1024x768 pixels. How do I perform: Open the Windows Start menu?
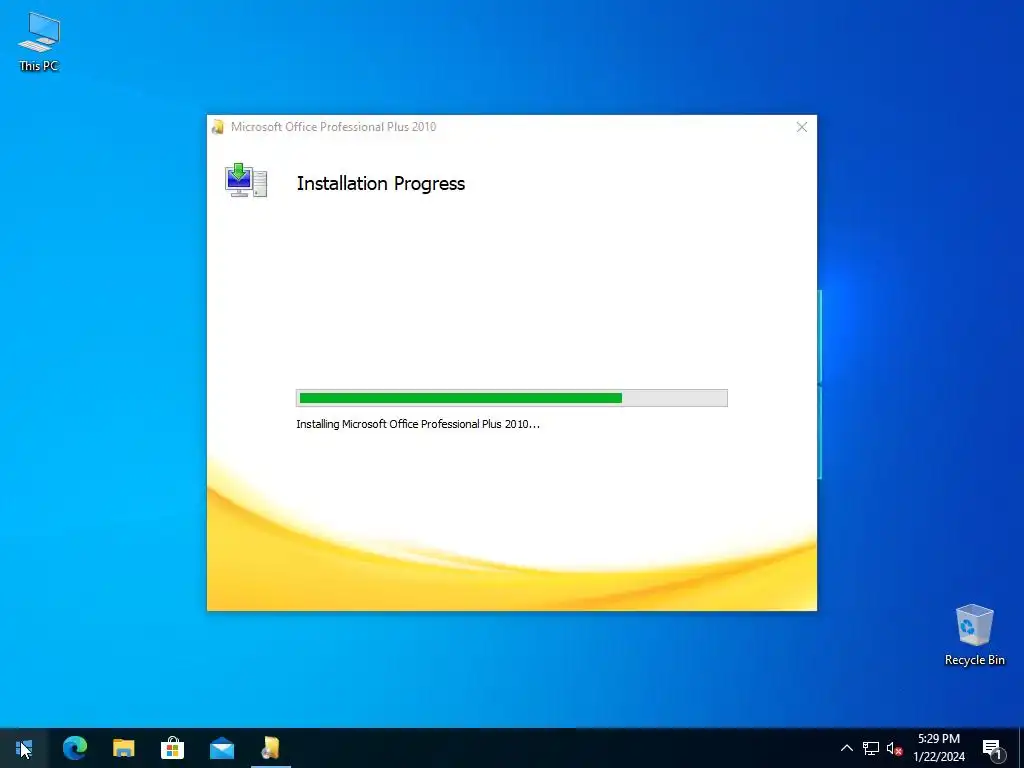(x=24, y=748)
